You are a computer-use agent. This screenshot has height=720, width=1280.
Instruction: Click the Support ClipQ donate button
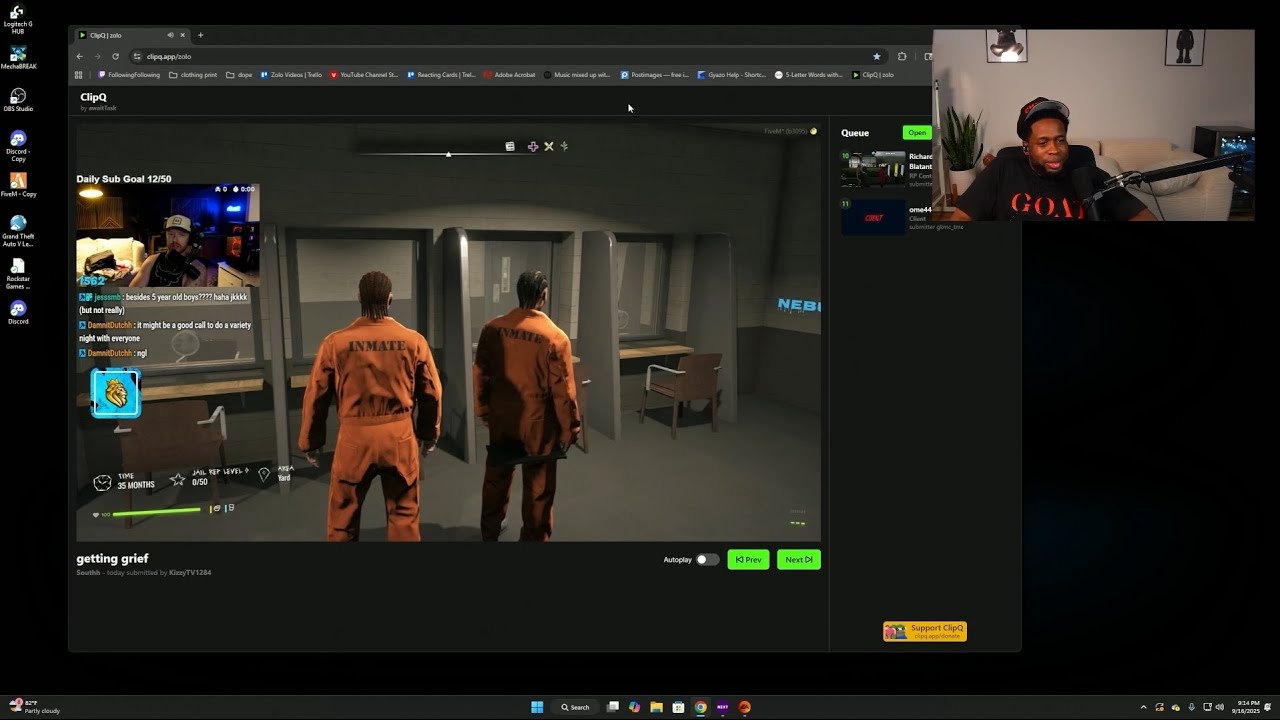(x=925, y=631)
